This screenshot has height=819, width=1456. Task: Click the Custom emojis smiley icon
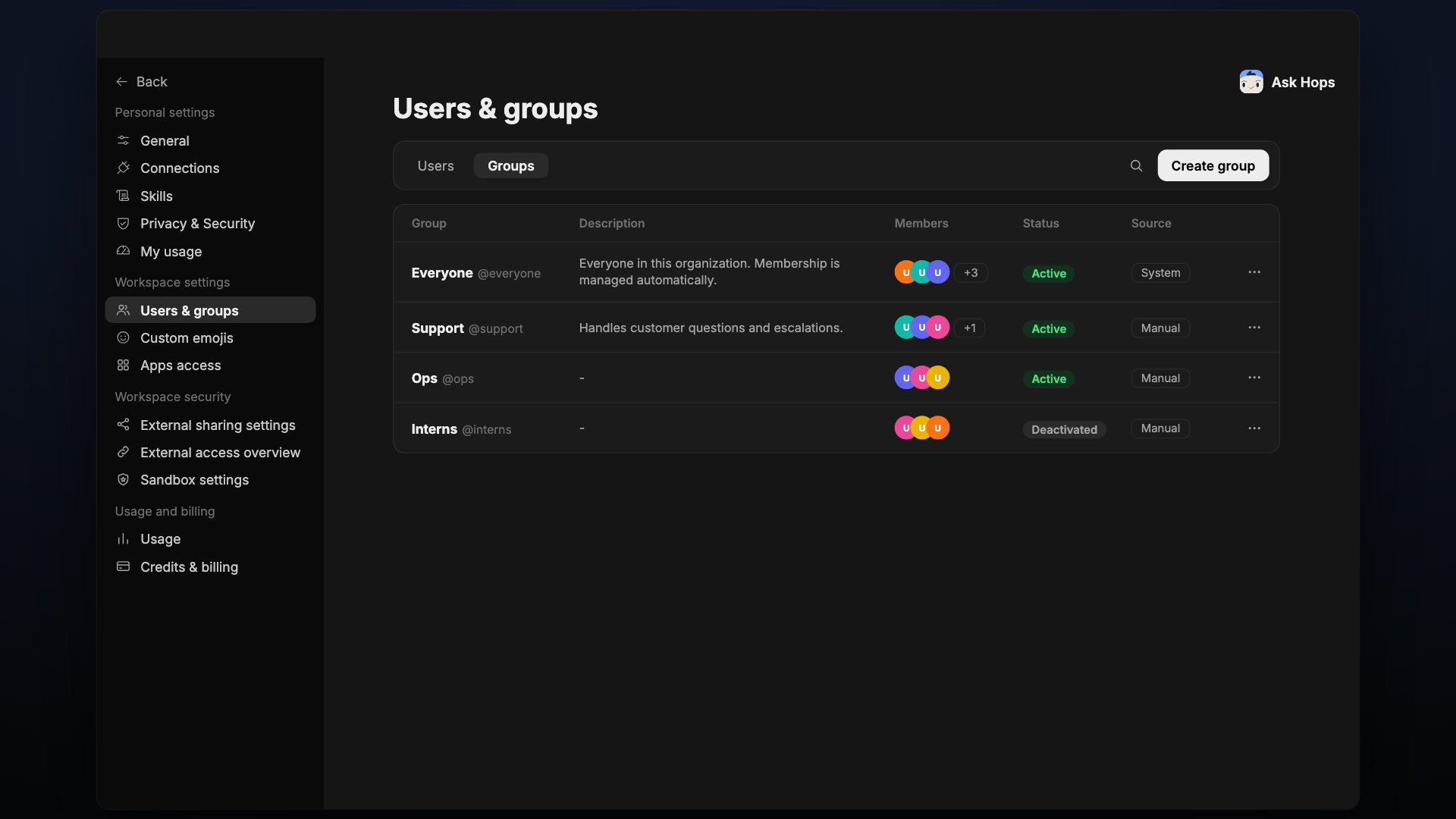pyautogui.click(x=123, y=337)
